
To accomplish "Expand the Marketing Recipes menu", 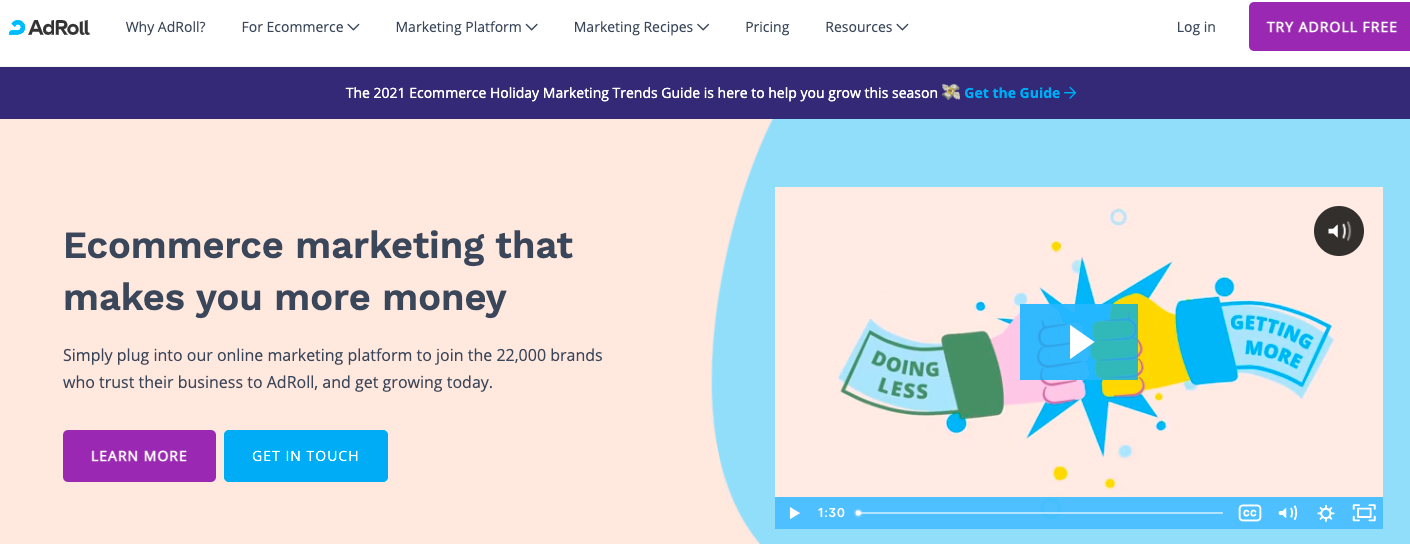I will (x=642, y=27).
